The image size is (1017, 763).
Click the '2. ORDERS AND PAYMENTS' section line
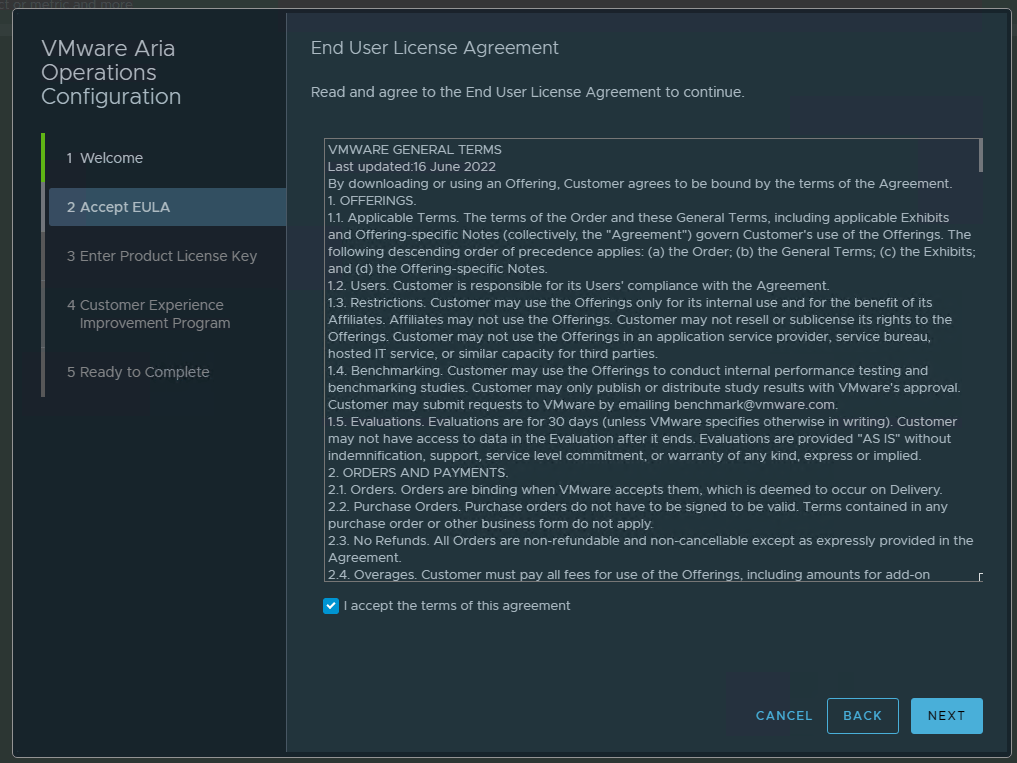tap(418, 473)
